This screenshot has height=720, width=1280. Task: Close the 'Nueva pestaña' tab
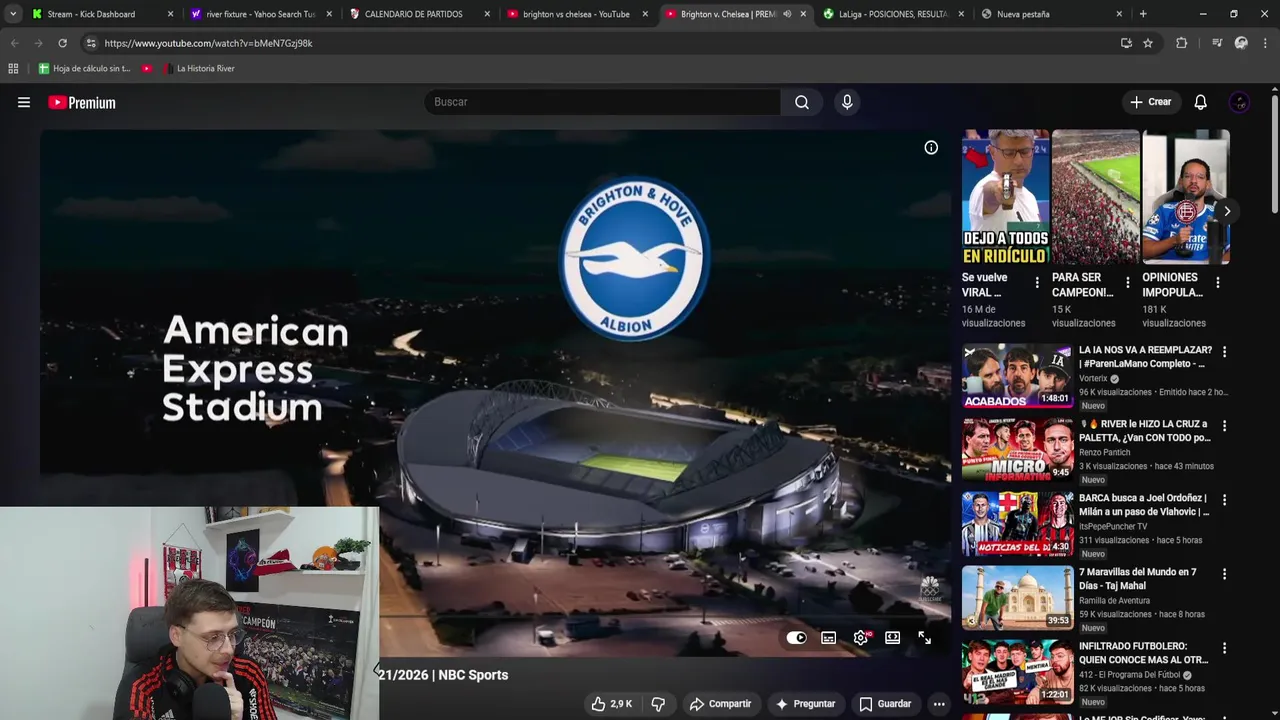(x=1119, y=14)
